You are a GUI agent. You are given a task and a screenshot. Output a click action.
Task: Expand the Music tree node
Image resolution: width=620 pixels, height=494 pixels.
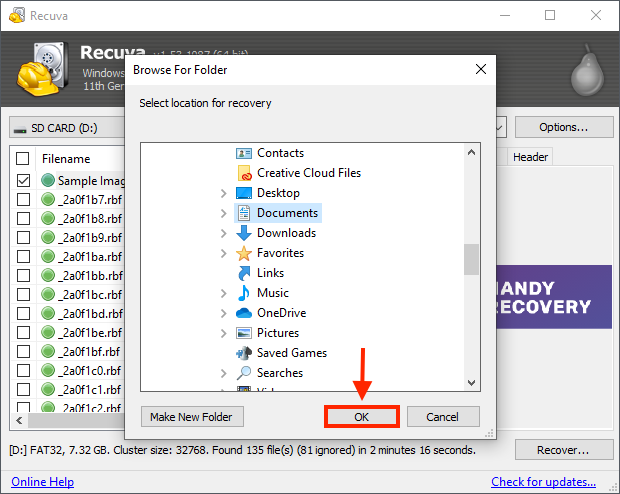coord(224,293)
